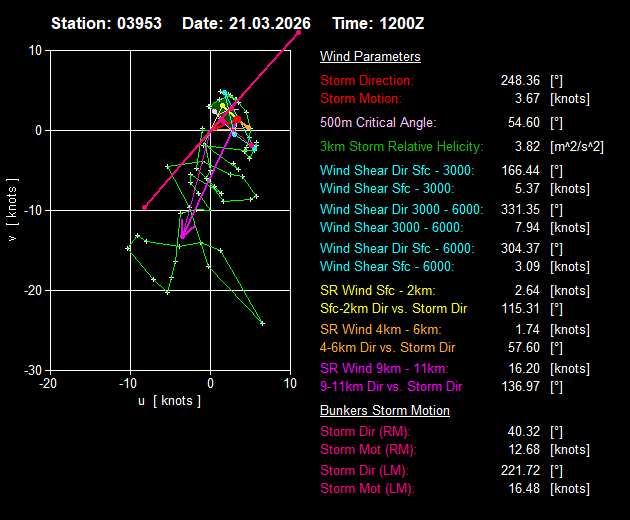Viewport: 630px width, 520px height.
Task: Click the Wind Parameters heading
Action: pyautogui.click(x=370, y=57)
